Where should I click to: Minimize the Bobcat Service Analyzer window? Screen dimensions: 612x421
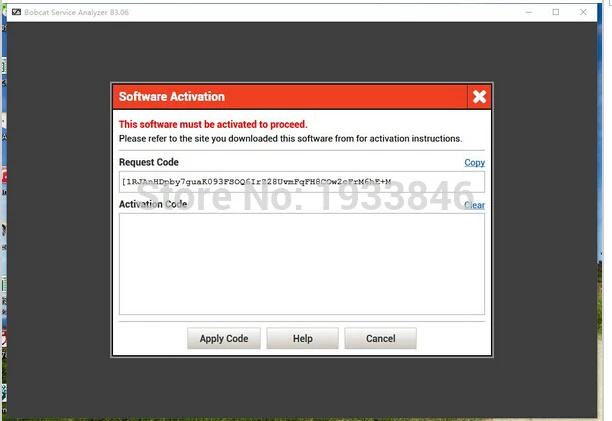[529, 12]
